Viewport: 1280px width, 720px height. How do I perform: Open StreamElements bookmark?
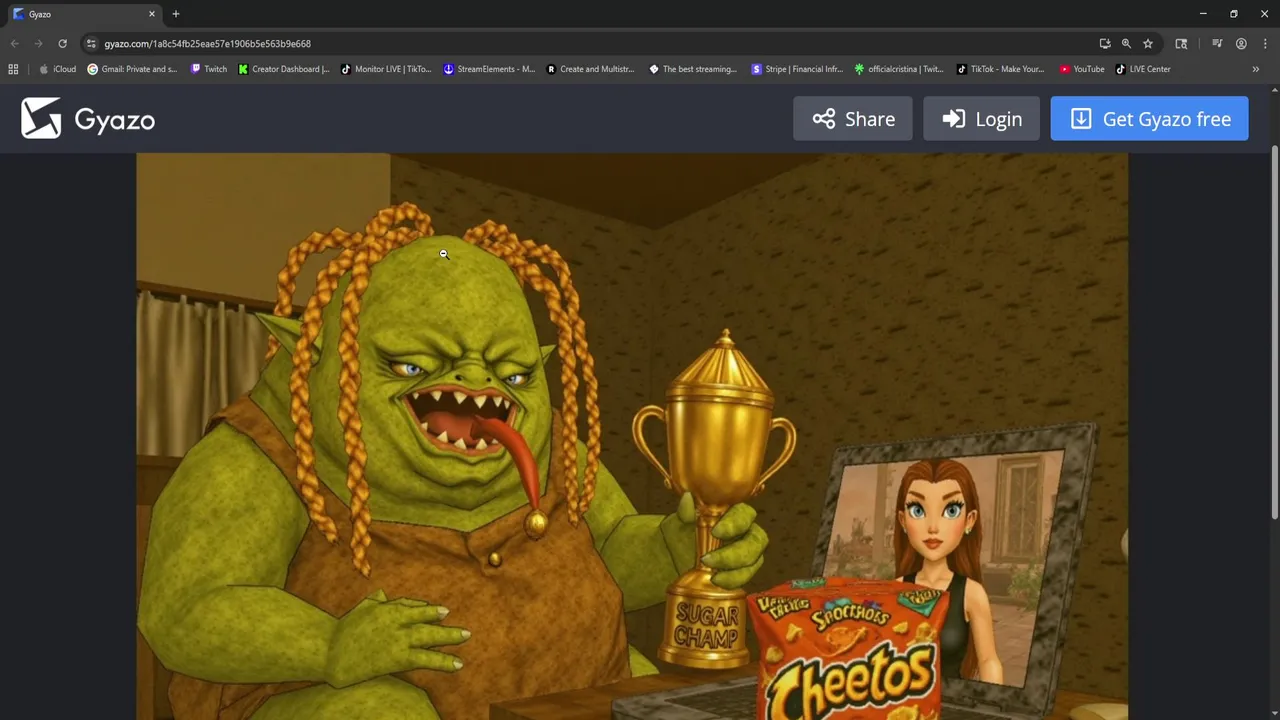coord(489,69)
